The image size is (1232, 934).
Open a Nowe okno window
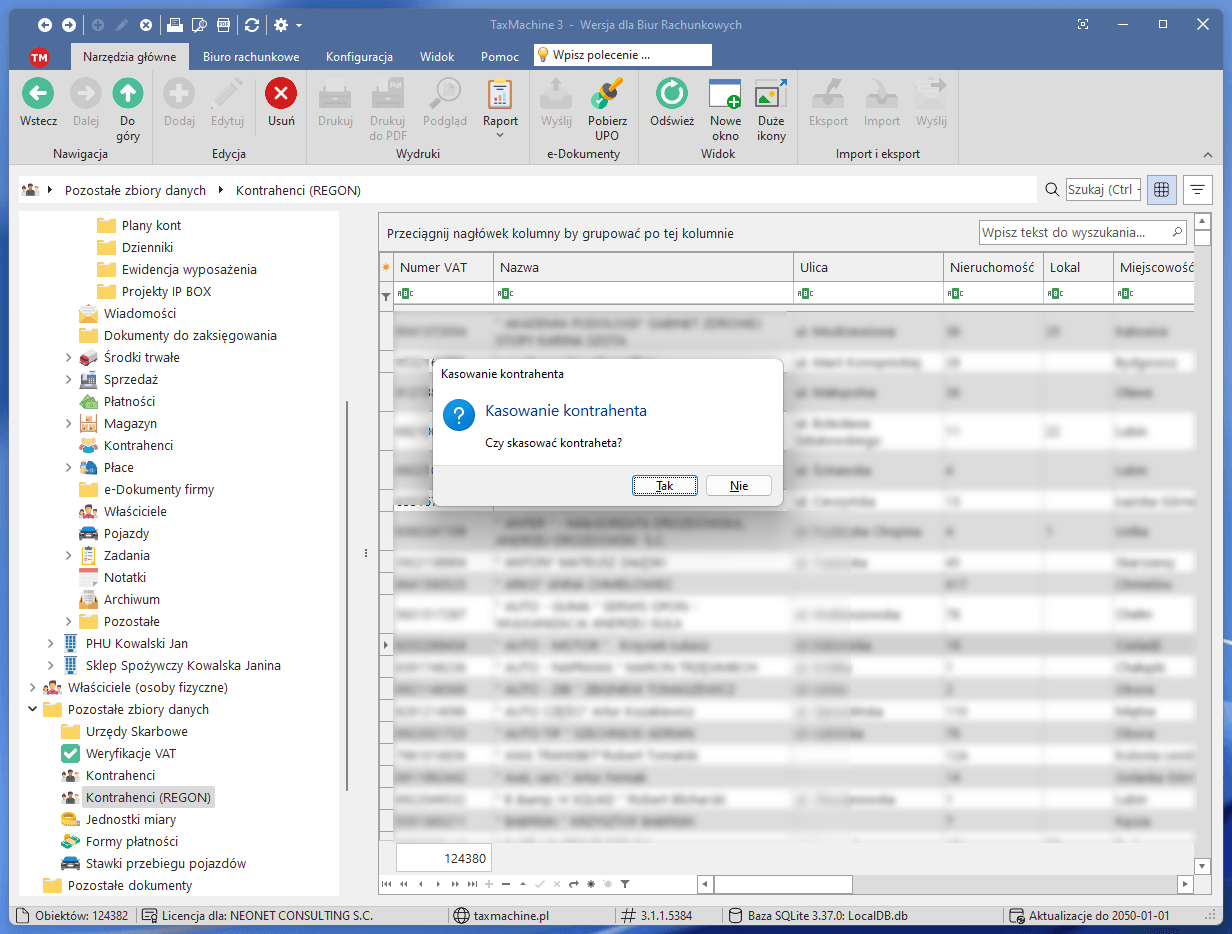pos(725,95)
